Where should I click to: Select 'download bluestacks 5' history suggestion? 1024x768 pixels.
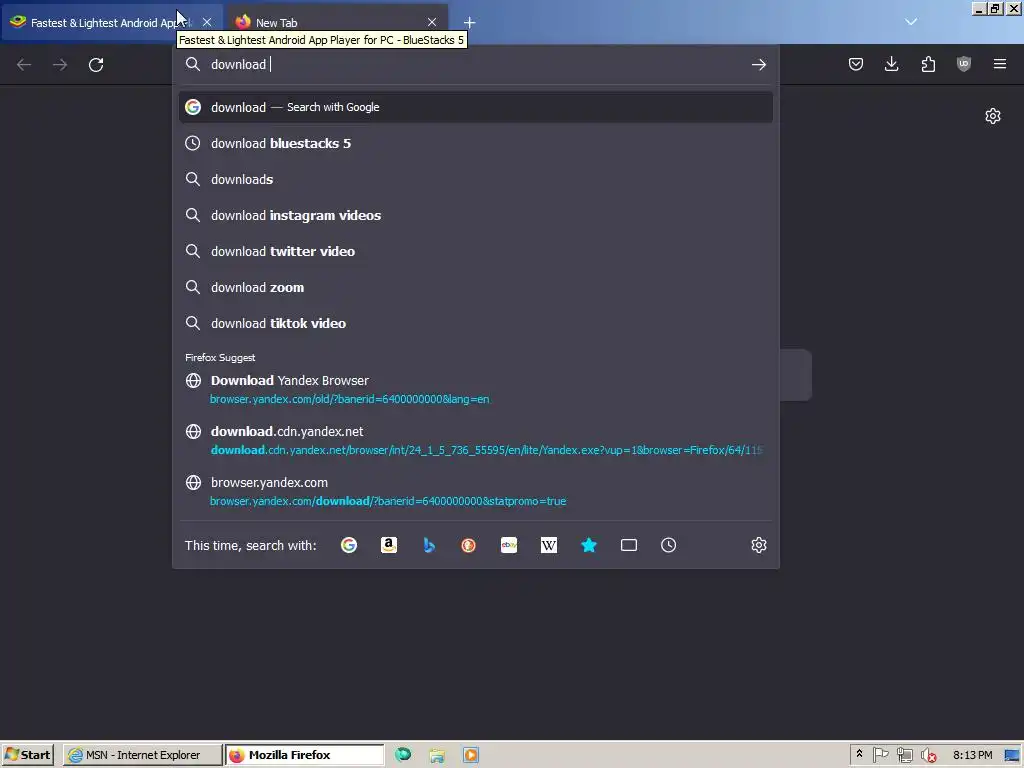click(475, 144)
